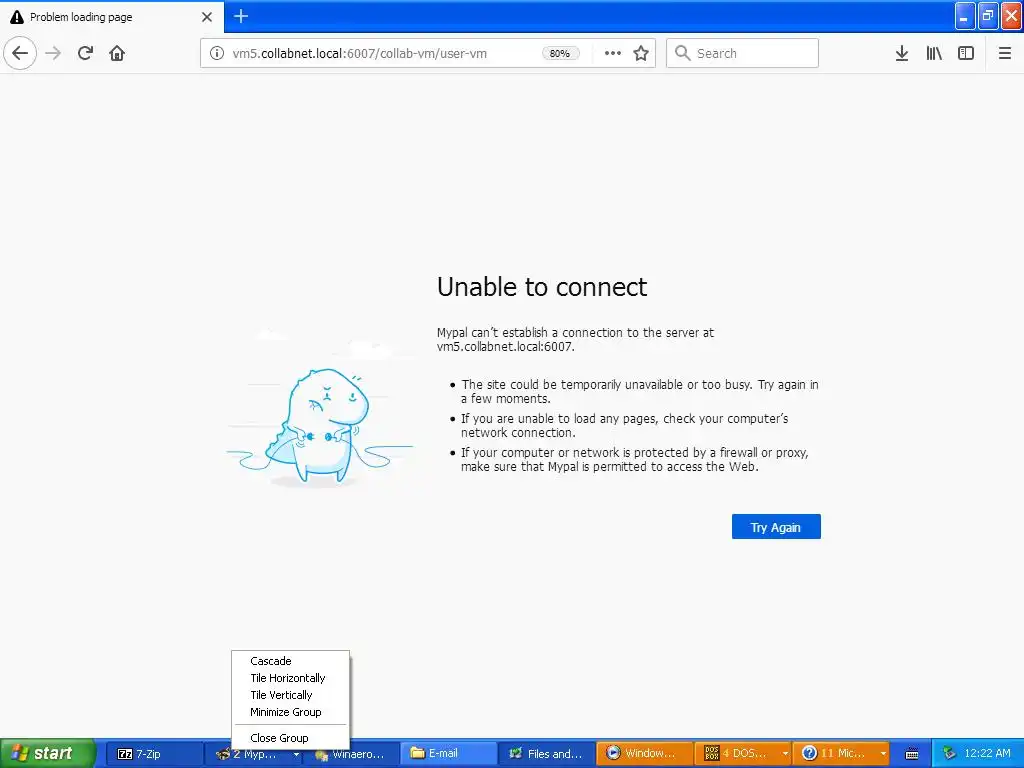Switch to Window... media player taskbar item

645,754
